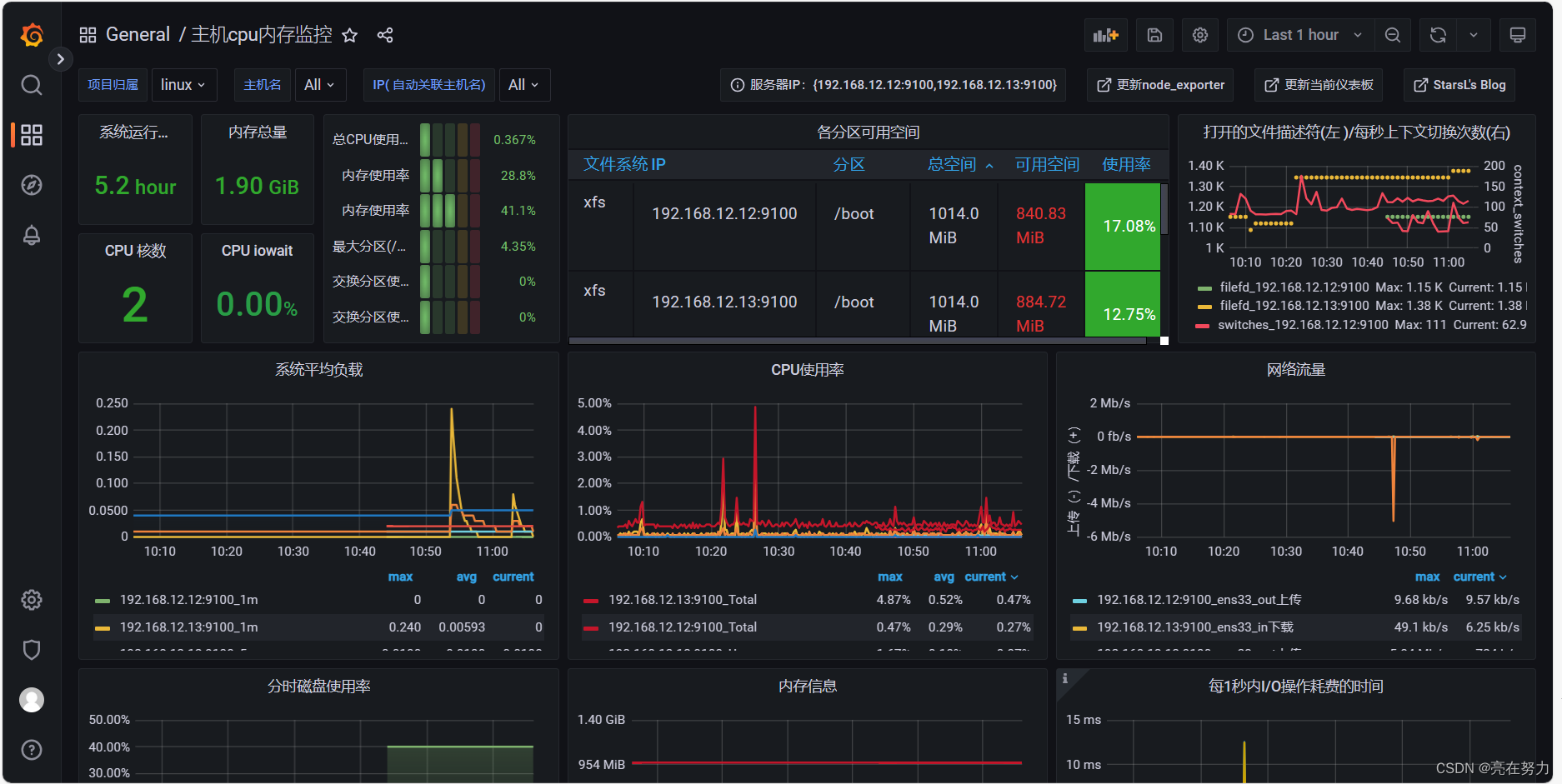This screenshot has height=784, width=1562.
Task: Open the 主机名 All dropdown
Action: [320, 85]
